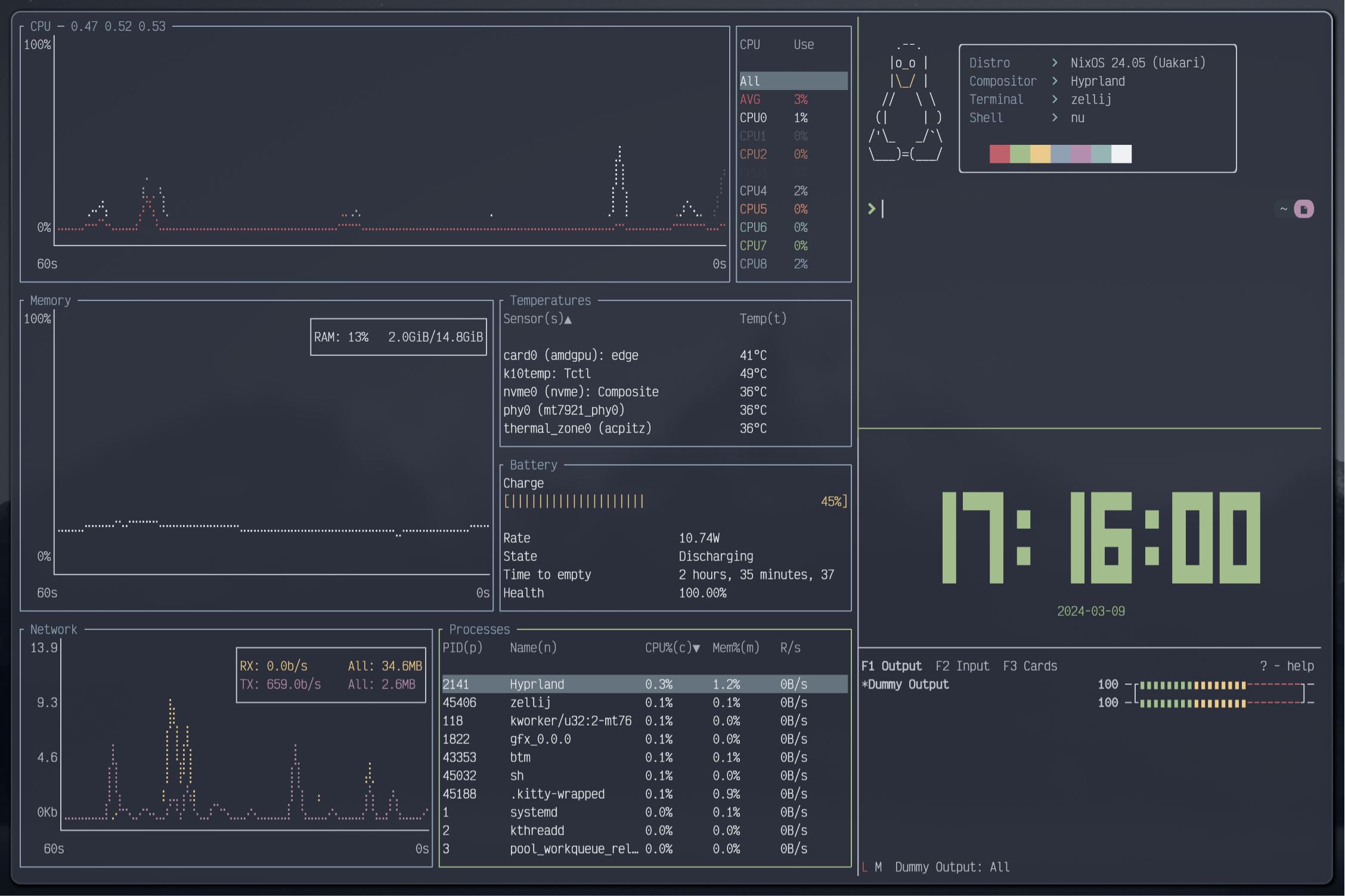Switch to the F2 Input tab
This screenshot has width=1345, height=896.
[962, 666]
